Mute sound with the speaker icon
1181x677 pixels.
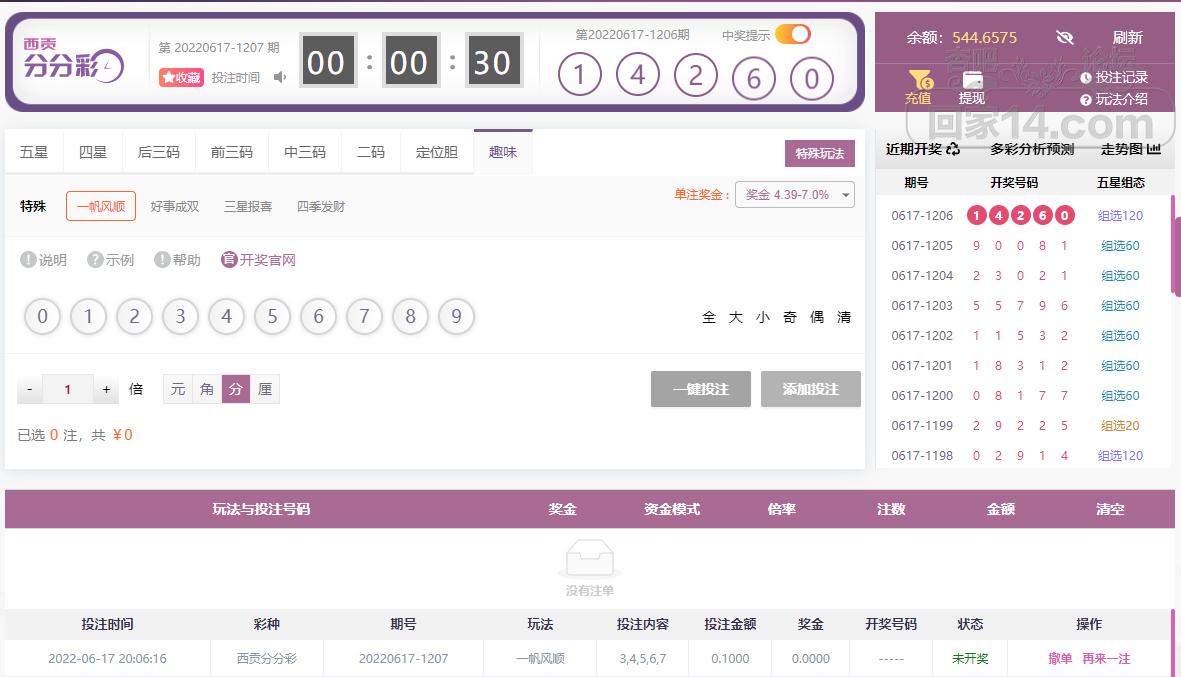(x=280, y=78)
